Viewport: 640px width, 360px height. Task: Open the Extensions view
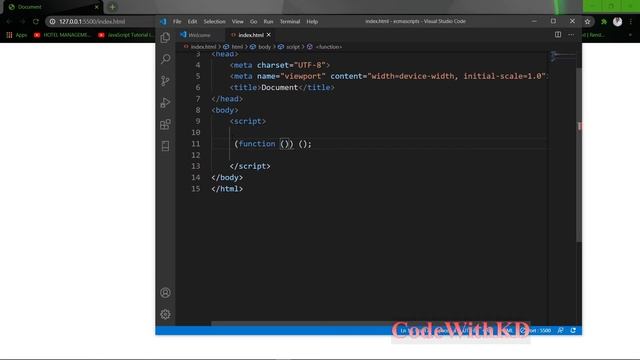click(x=165, y=124)
